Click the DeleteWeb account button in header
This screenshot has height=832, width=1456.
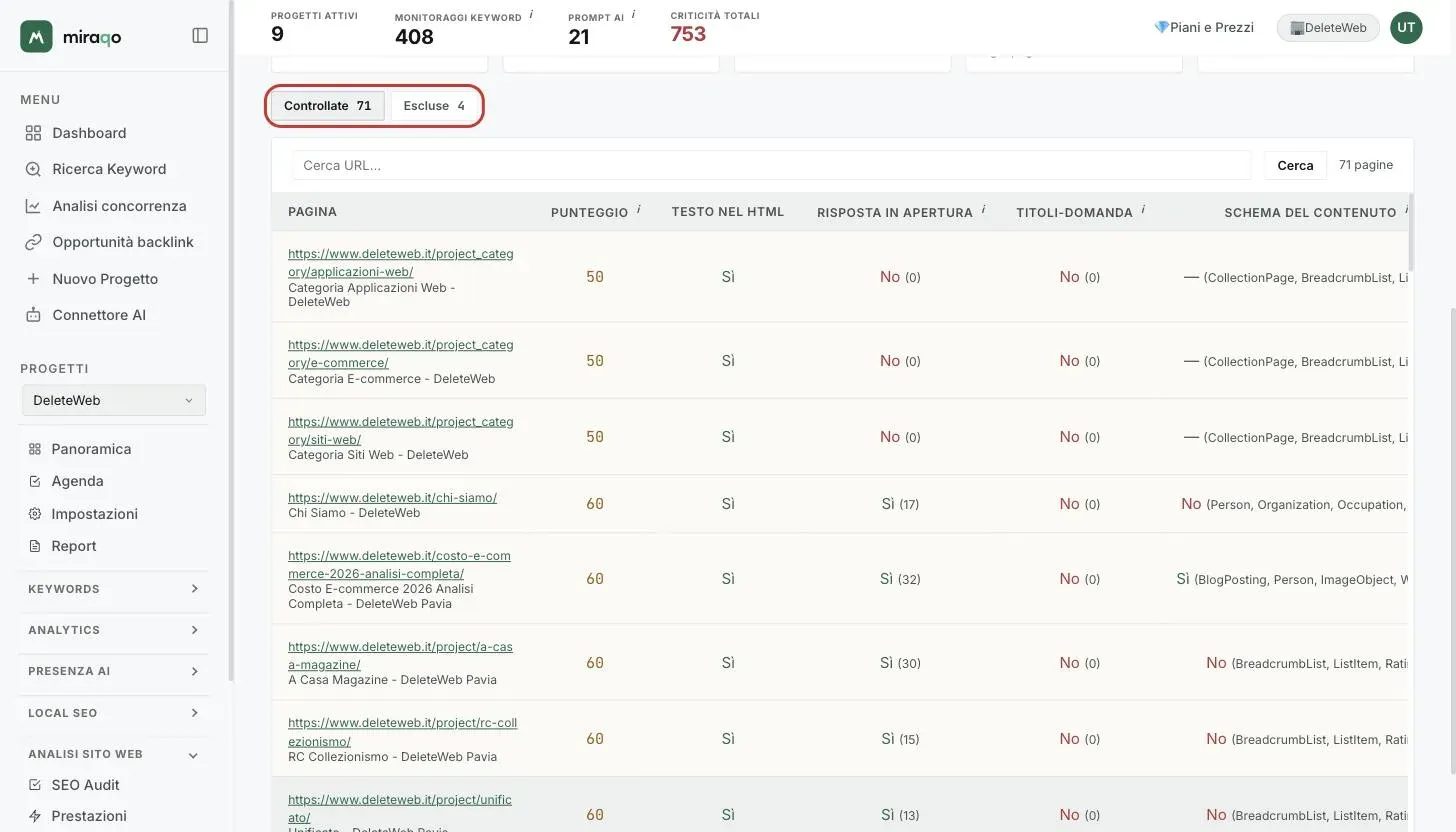1328,28
